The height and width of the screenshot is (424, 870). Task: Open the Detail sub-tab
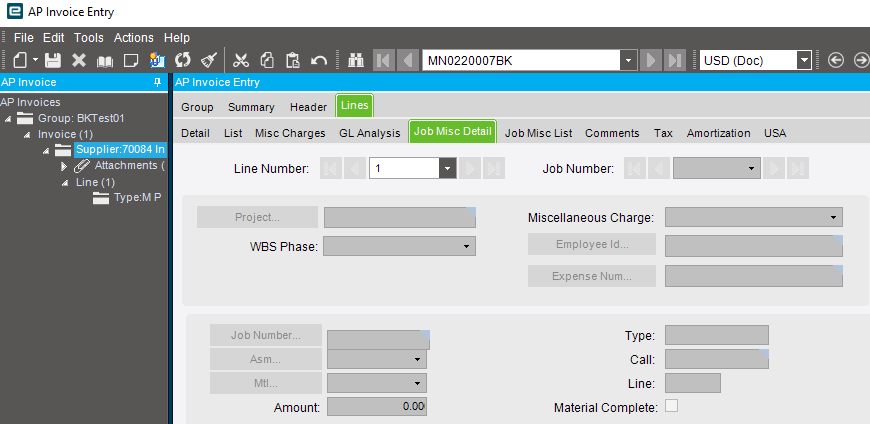click(x=195, y=133)
